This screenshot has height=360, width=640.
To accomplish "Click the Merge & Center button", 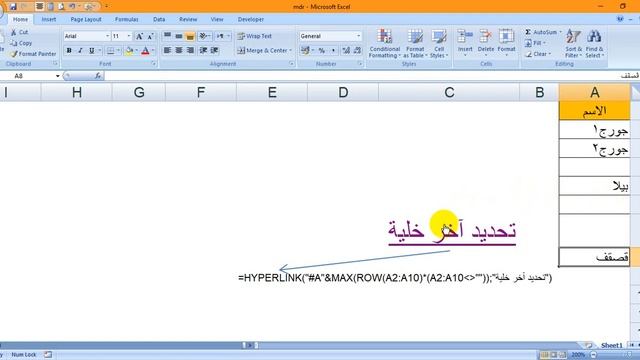I will pyautogui.click(x=265, y=51).
